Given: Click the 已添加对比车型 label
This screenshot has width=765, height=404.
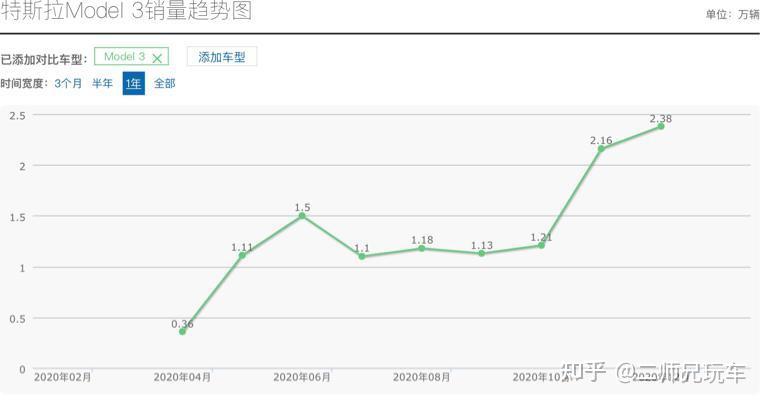Looking at the screenshot, I should pos(43,60).
